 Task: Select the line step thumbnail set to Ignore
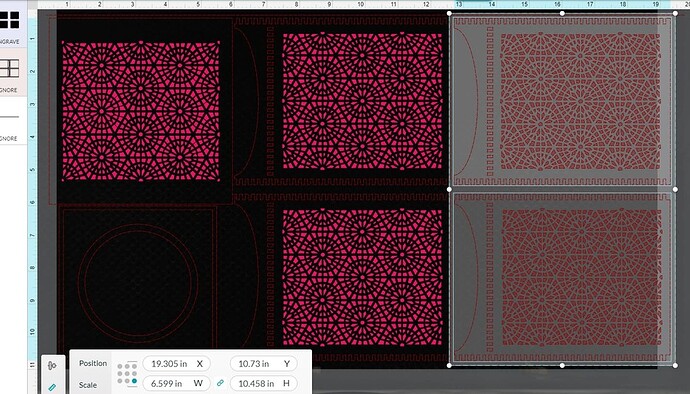10,117
